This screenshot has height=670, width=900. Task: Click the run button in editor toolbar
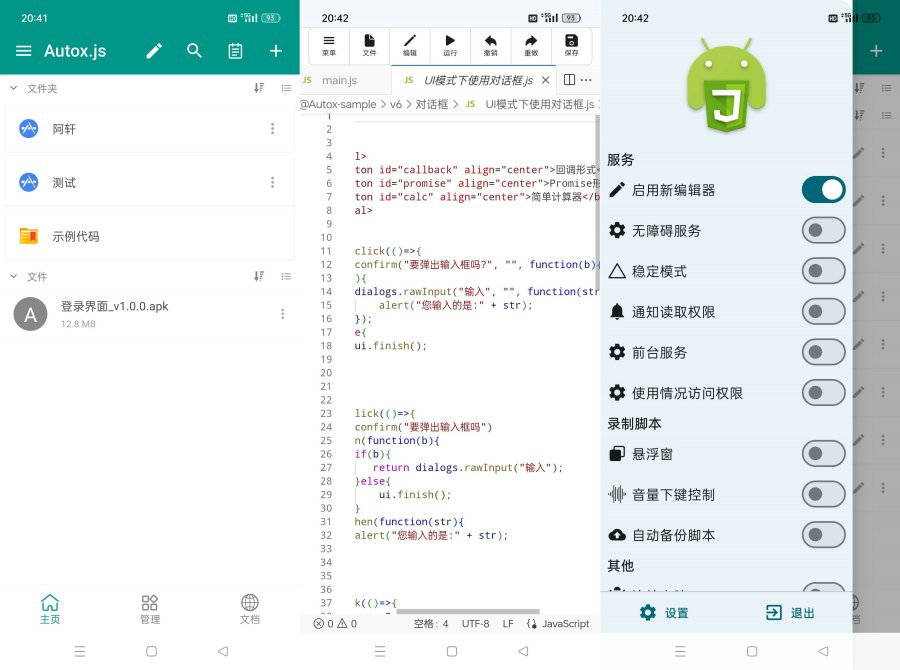(450, 45)
